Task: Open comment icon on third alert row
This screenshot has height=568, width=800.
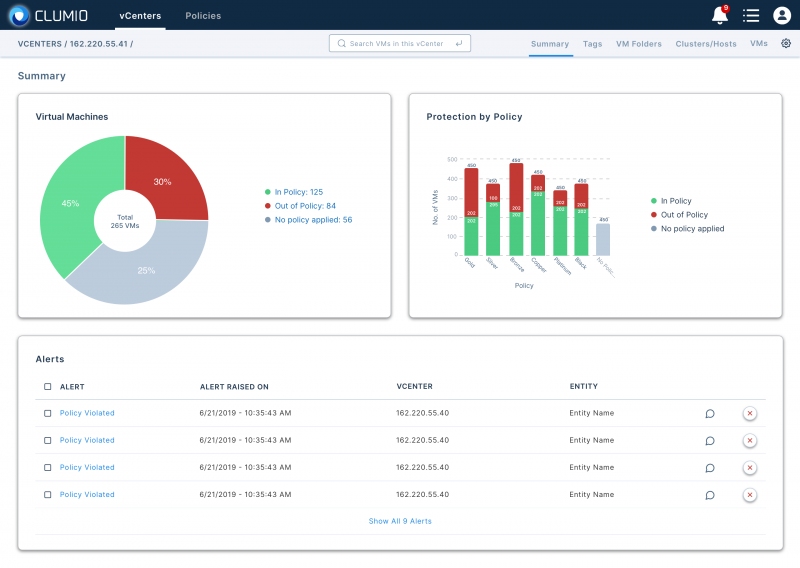Action: pos(710,467)
